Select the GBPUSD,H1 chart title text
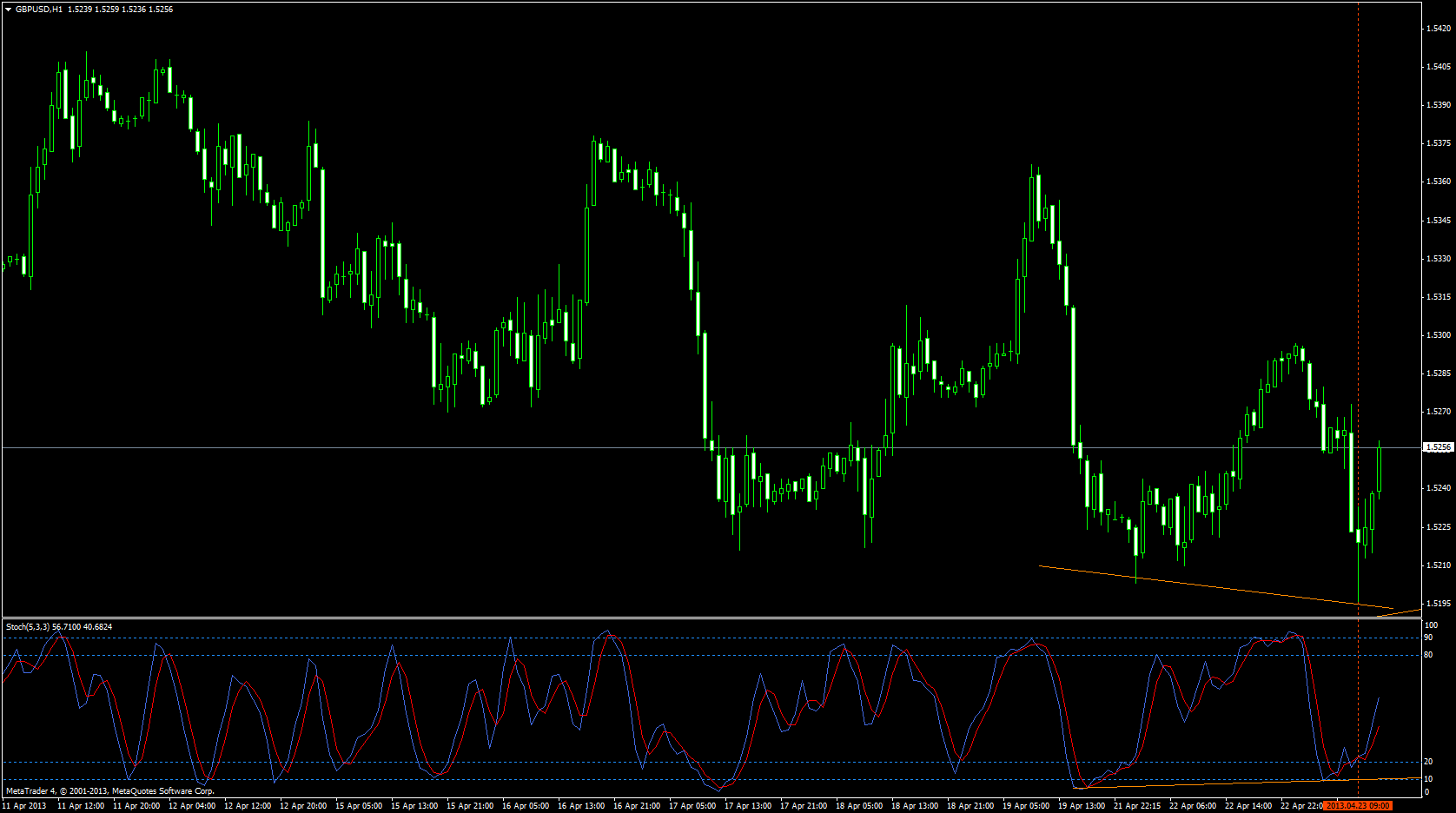The image size is (1456, 813). [39, 10]
